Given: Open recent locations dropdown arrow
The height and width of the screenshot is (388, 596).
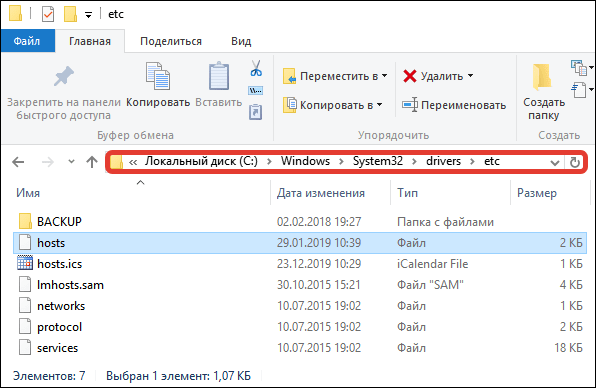Looking at the screenshot, I should pos(71,162).
